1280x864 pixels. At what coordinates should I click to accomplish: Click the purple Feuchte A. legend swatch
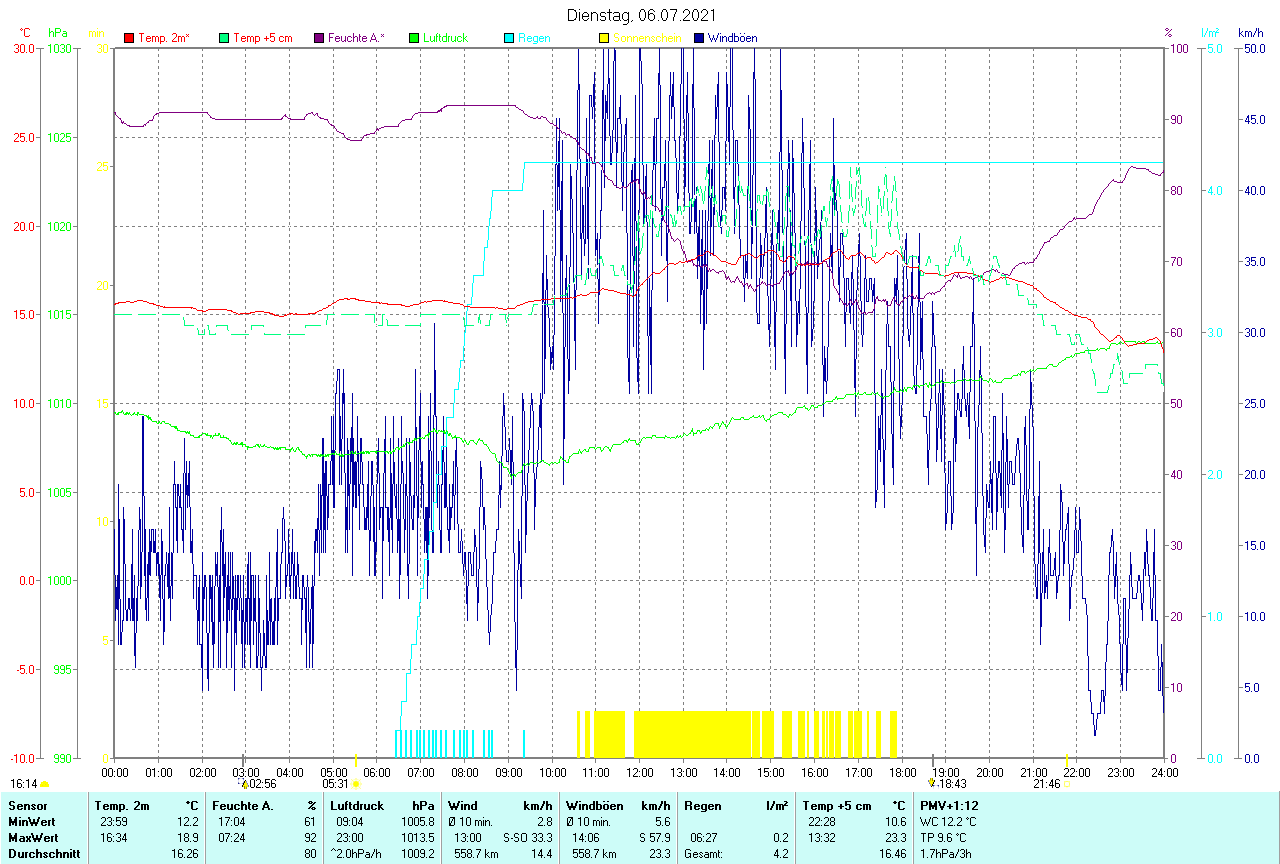coord(319,38)
